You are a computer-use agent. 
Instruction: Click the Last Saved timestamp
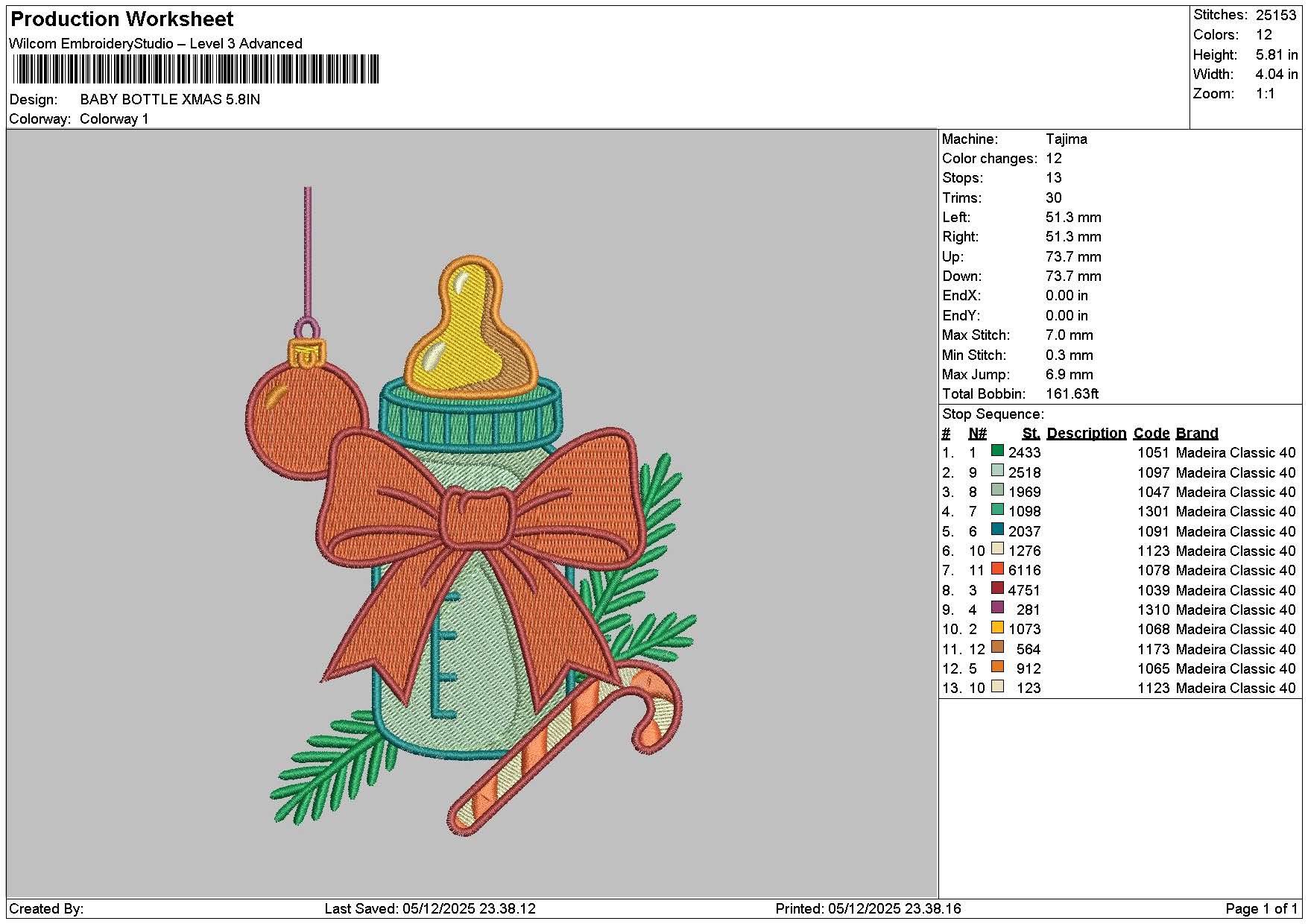[430, 908]
